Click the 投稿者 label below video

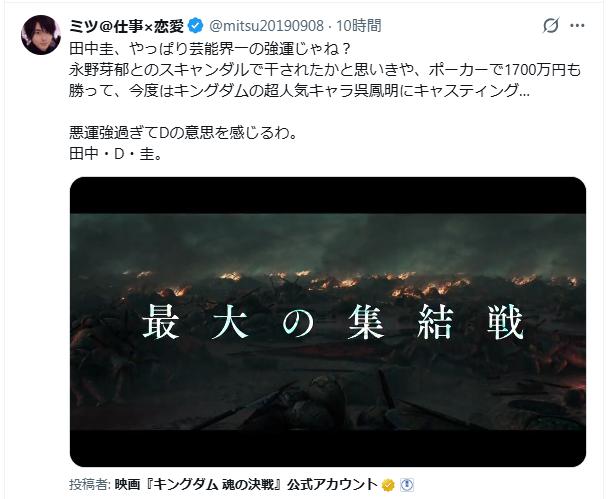(90, 484)
